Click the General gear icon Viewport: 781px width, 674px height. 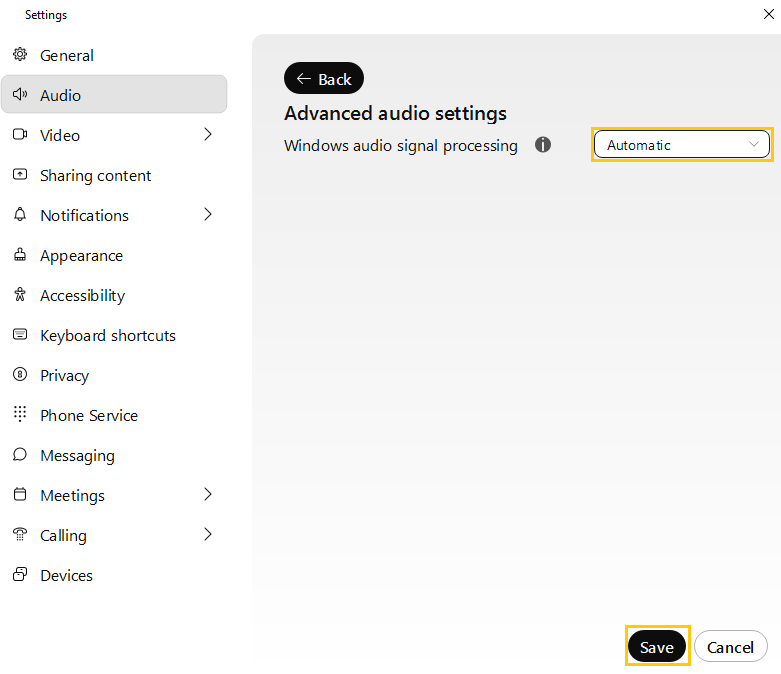coord(19,55)
